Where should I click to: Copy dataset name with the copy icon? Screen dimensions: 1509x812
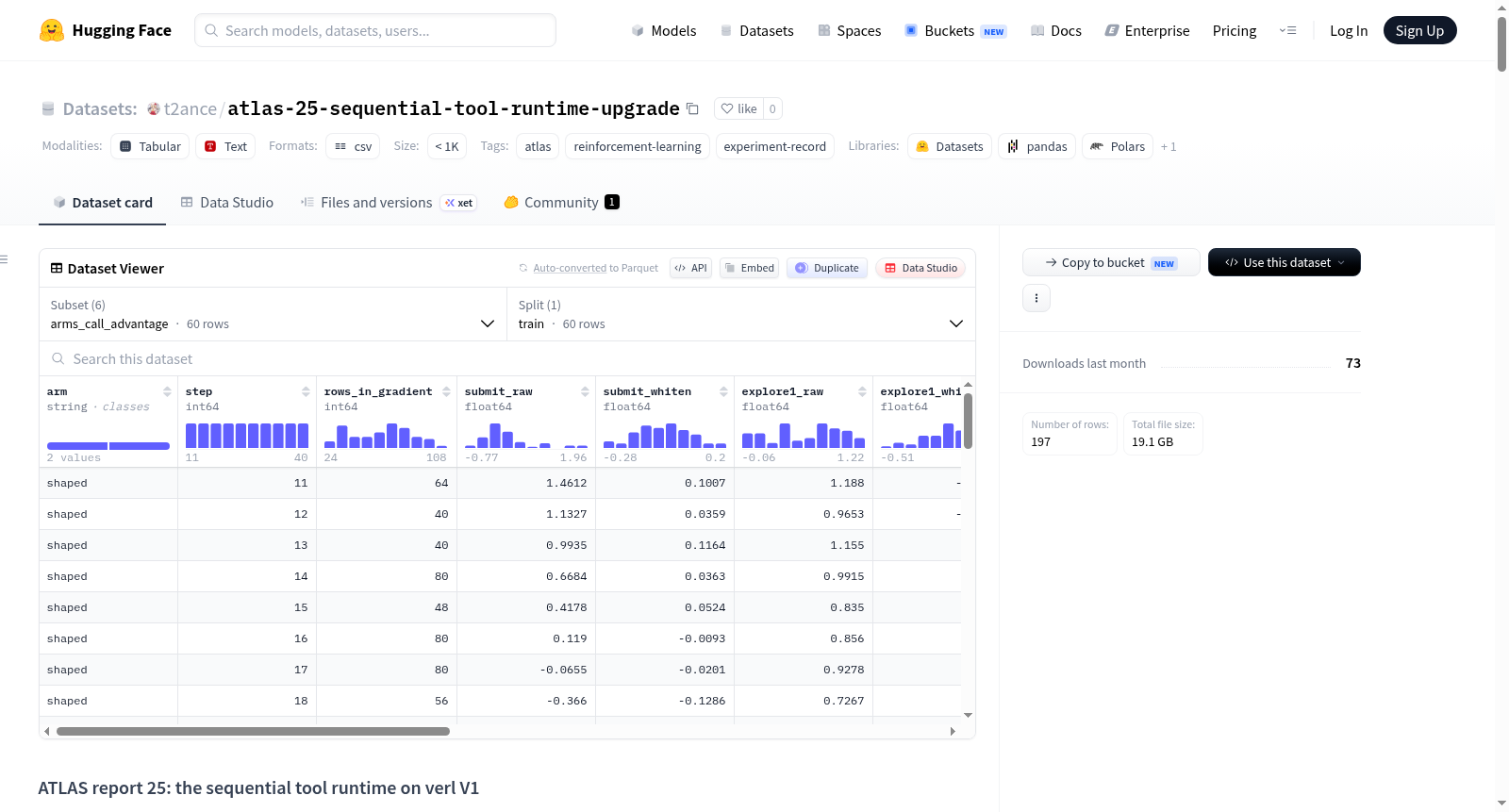pyautogui.click(x=692, y=108)
